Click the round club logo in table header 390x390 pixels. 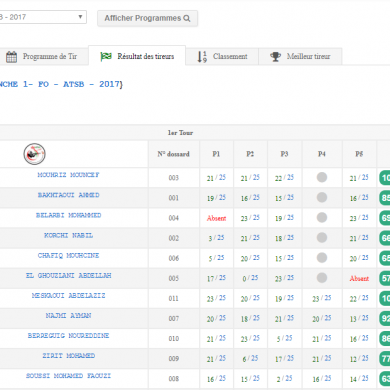coord(34,154)
